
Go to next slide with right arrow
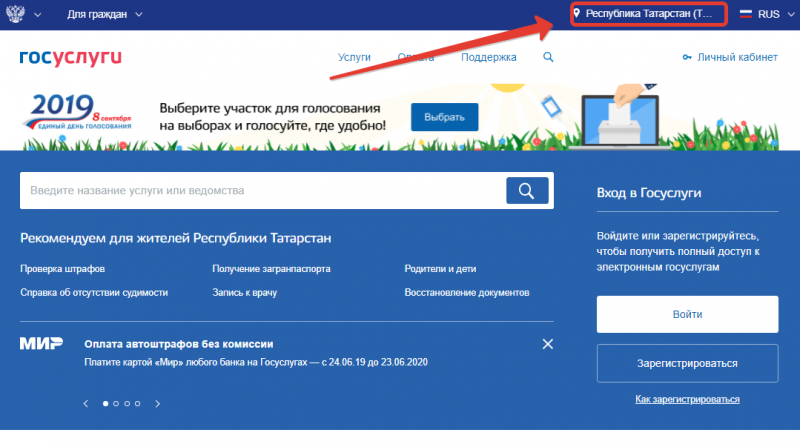(x=158, y=404)
